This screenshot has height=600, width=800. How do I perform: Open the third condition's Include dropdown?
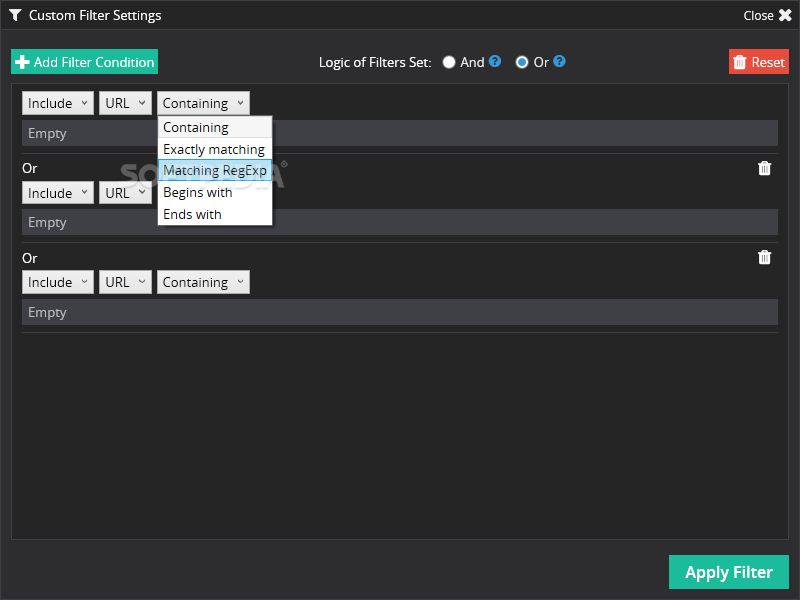[x=58, y=282]
